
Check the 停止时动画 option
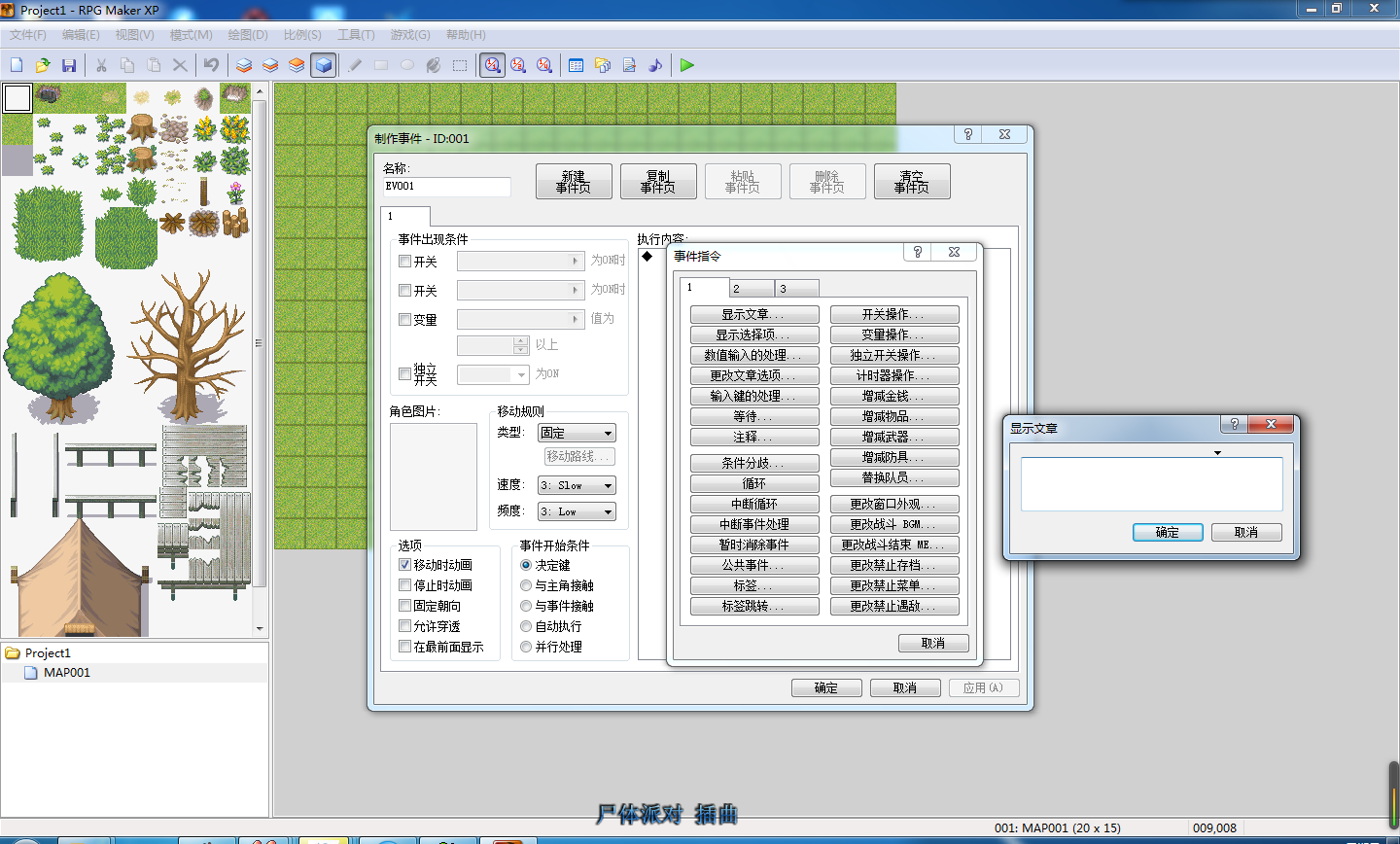405,584
